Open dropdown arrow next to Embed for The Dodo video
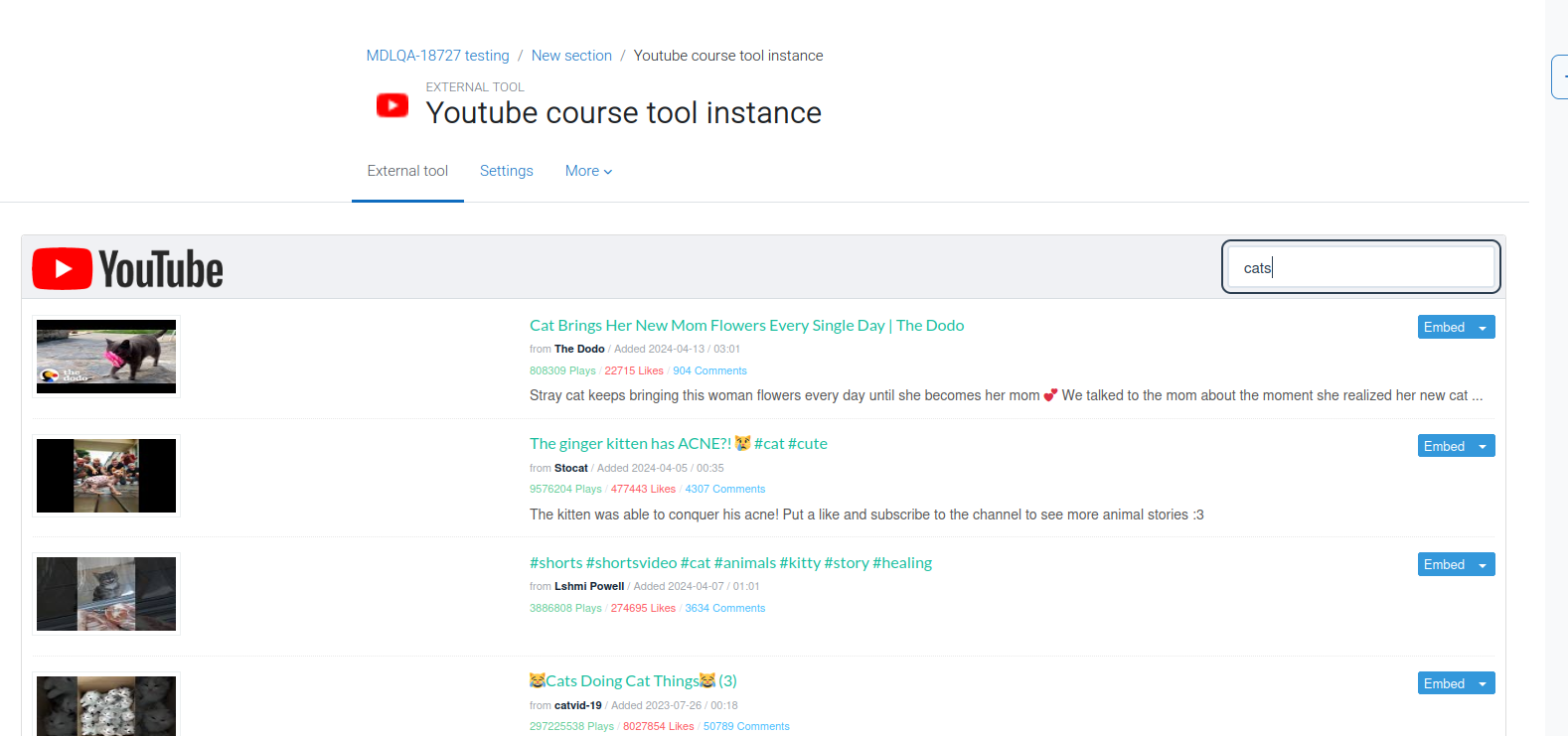Viewport: 1568px width, 736px height. coord(1483,328)
